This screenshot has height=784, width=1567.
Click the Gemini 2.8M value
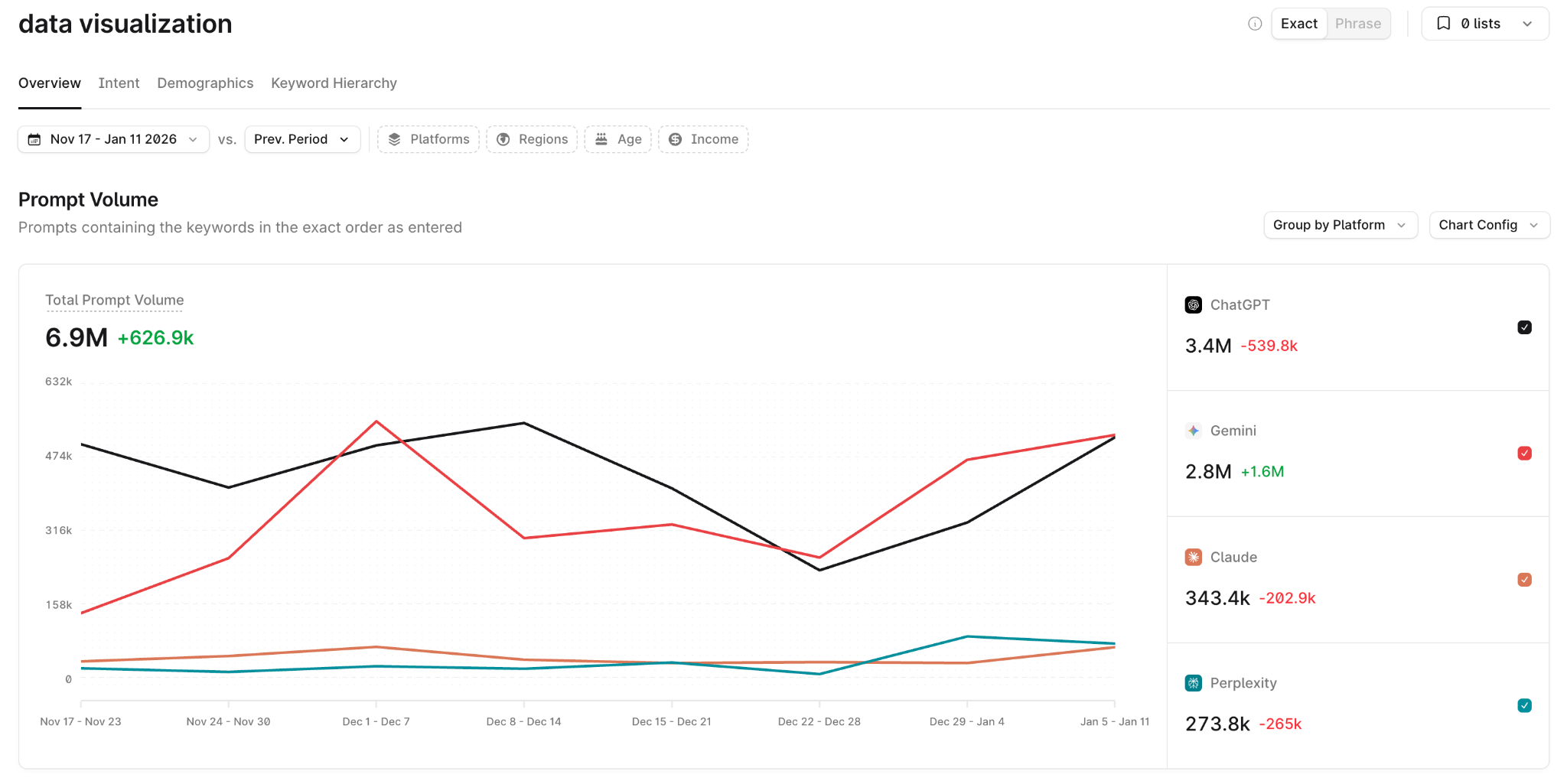click(1208, 472)
